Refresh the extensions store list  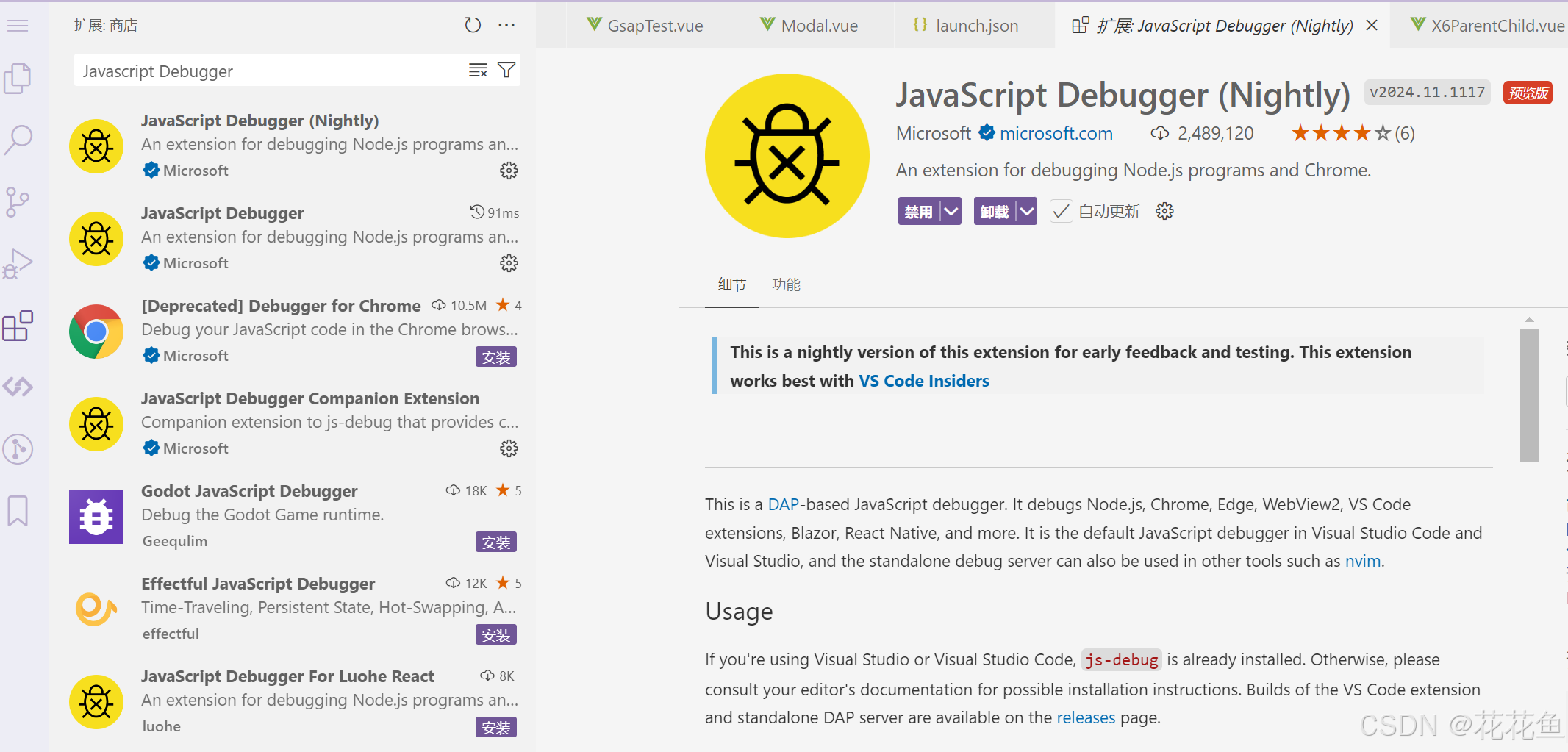pyautogui.click(x=473, y=26)
